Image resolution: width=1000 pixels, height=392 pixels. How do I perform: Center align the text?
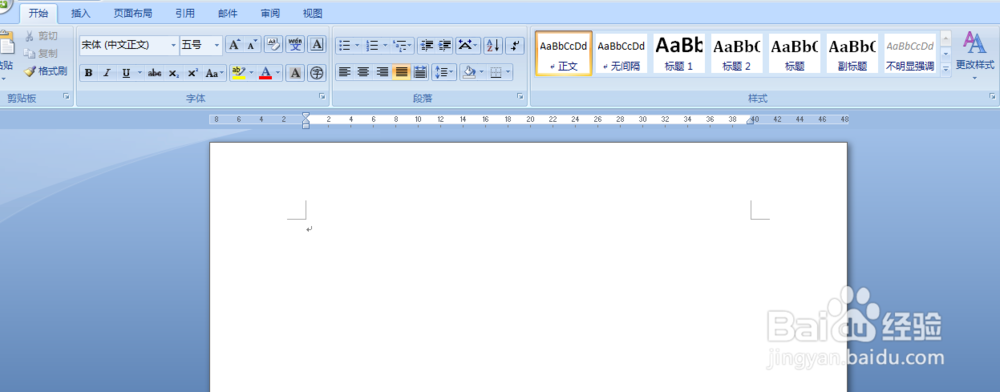[x=364, y=72]
